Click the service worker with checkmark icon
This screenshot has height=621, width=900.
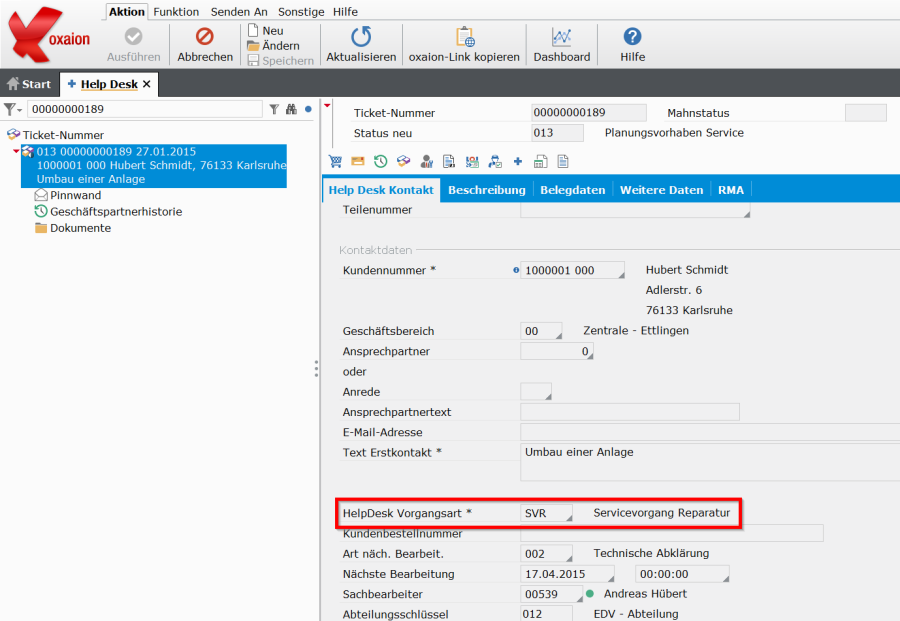(x=495, y=162)
